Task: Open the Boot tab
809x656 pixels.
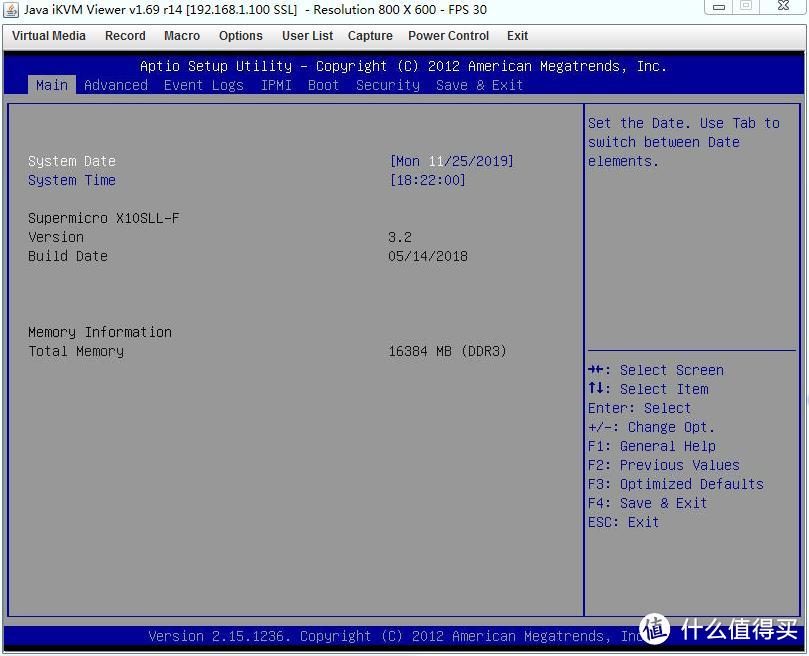Action: click(323, 85)
